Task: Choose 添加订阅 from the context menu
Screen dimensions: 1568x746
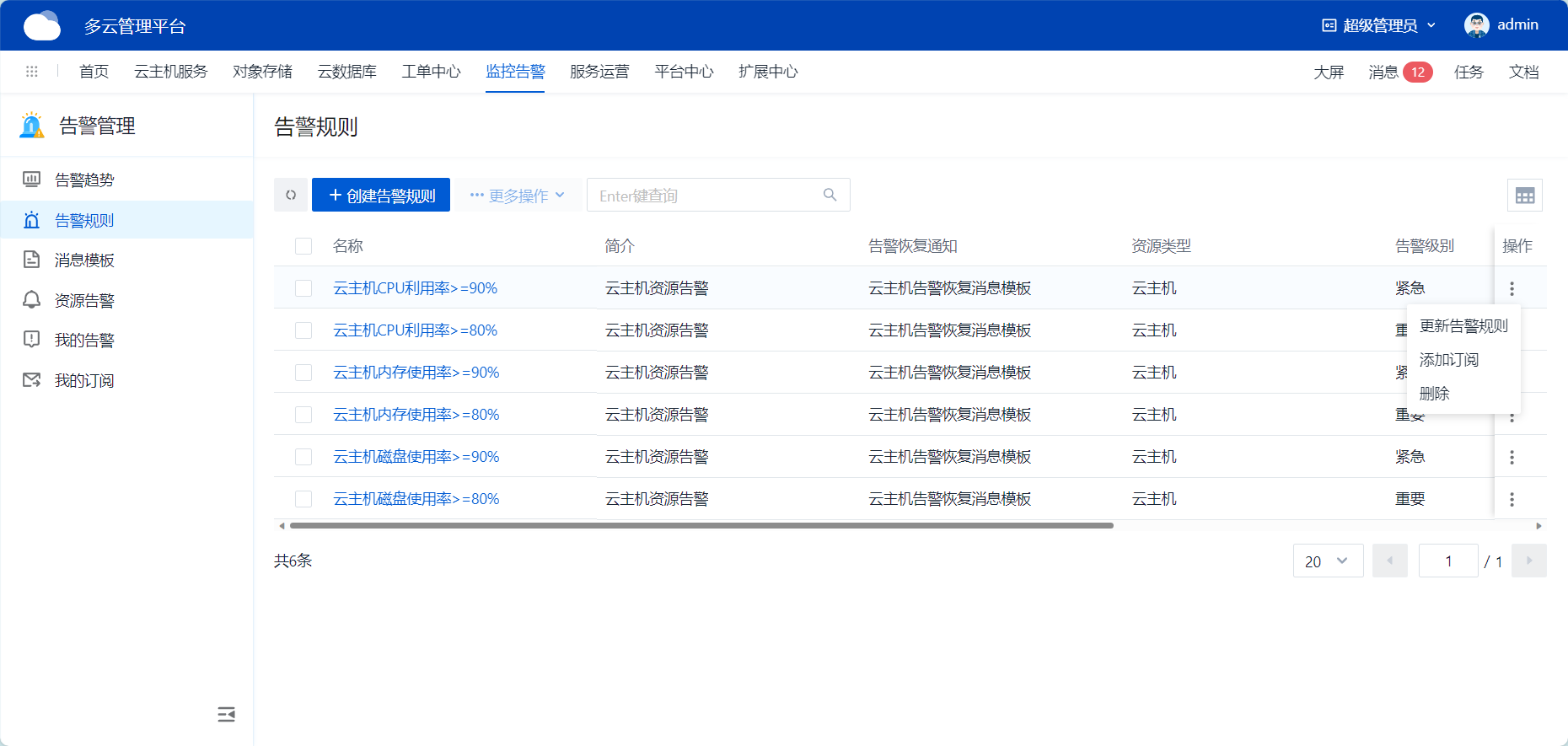Action: [1448, 360]
